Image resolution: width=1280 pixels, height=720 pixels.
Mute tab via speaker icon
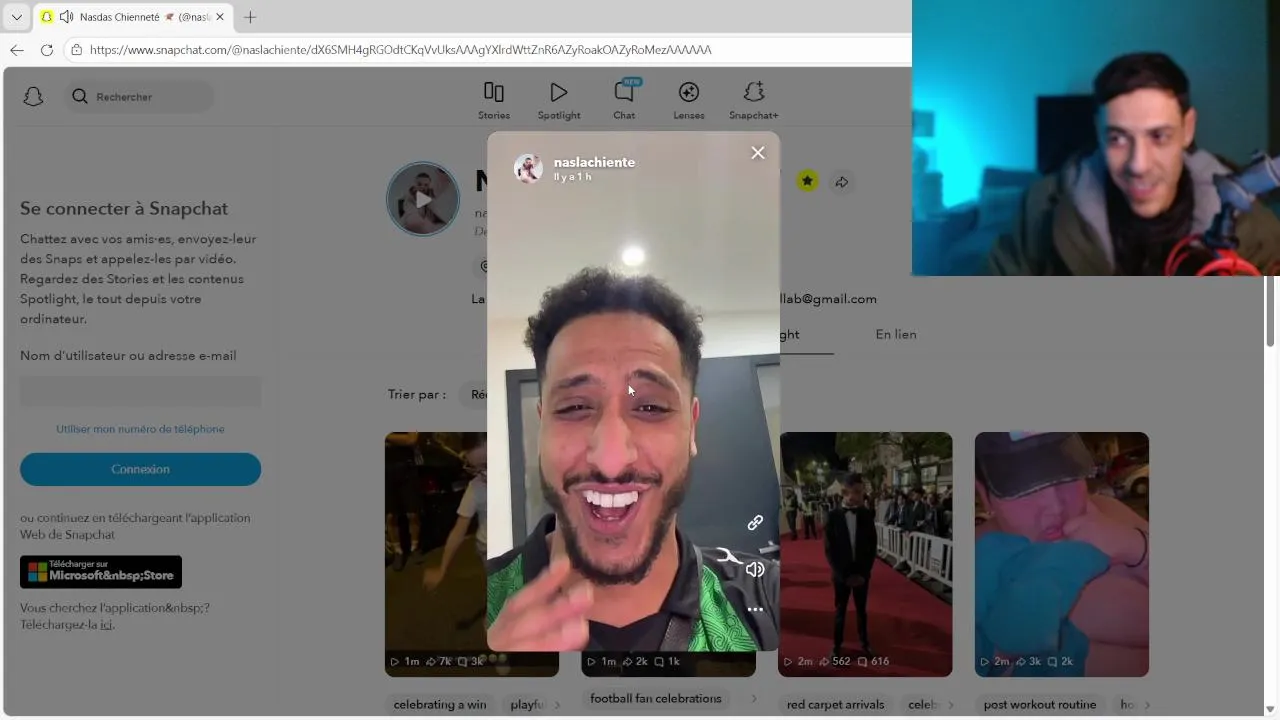point(66,17)
